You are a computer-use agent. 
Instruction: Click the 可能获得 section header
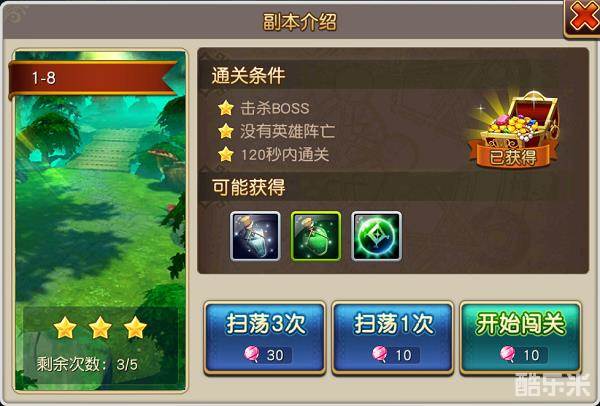(249, 188)
